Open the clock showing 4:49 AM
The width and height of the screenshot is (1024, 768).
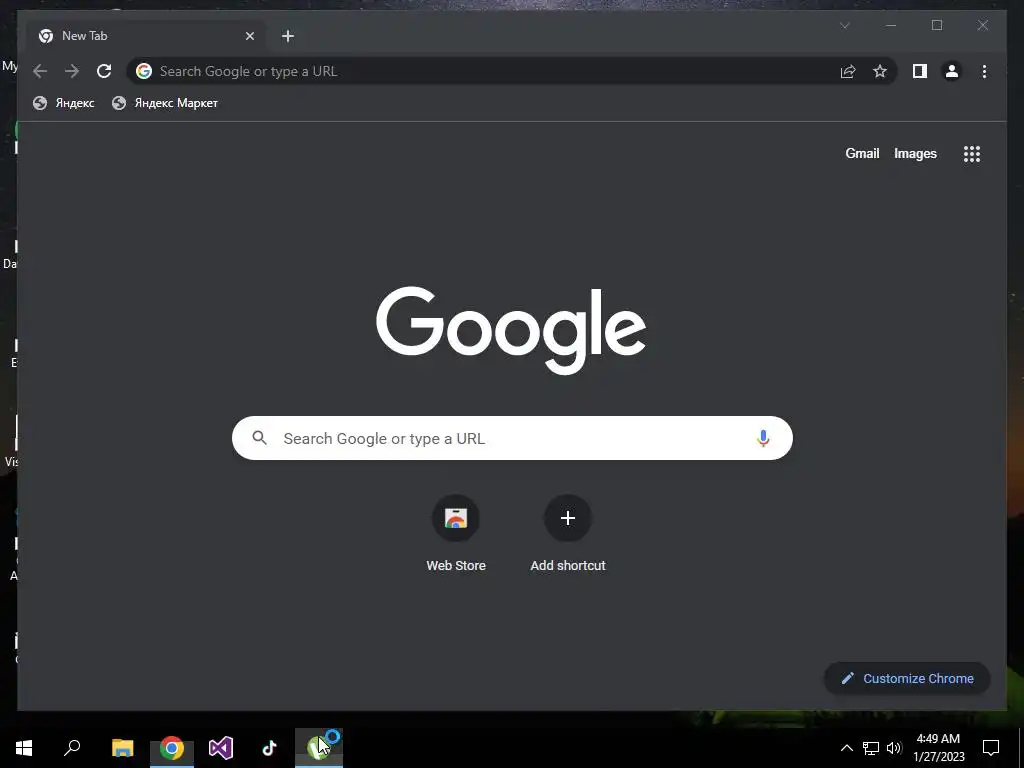click(x=938, y=748)
